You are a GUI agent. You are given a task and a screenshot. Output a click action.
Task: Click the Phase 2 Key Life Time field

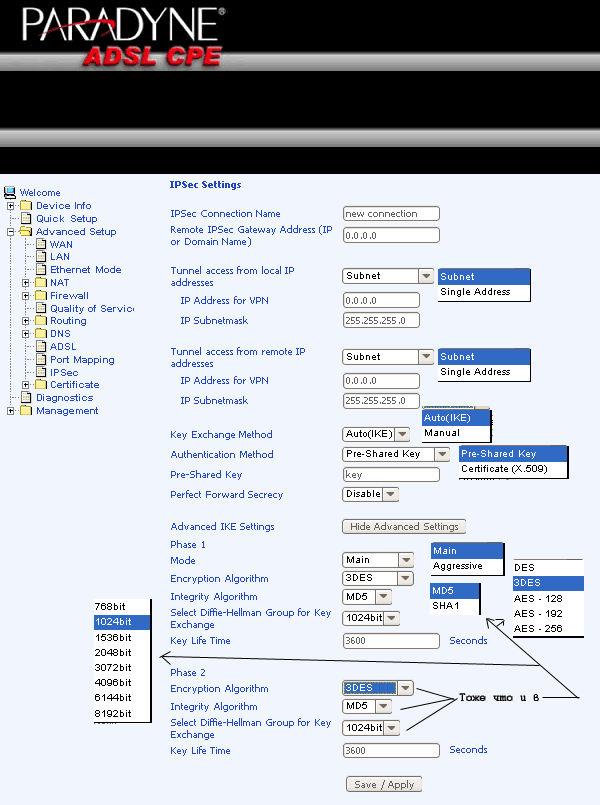[391, 751]
